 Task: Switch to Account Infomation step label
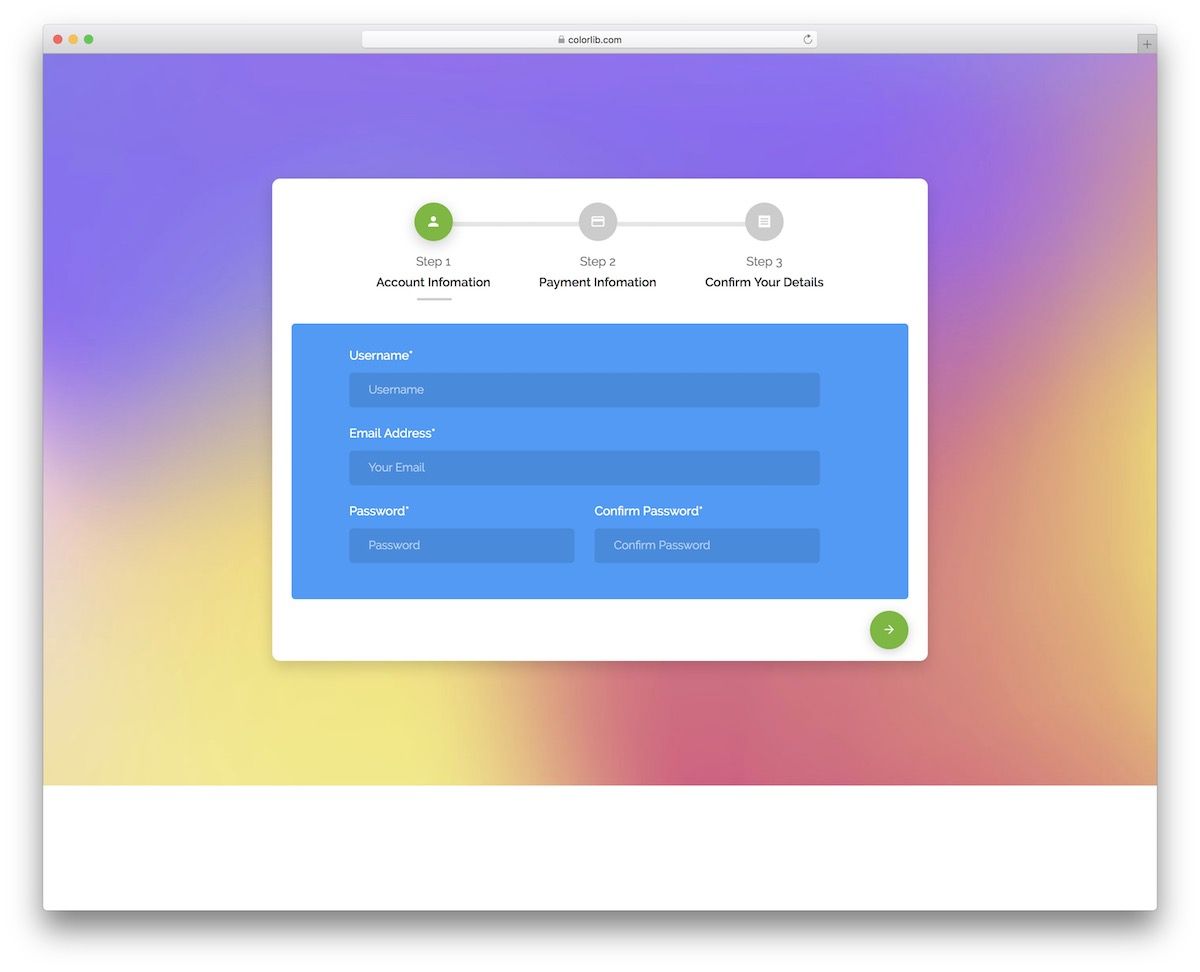click(x=433, y=282)
